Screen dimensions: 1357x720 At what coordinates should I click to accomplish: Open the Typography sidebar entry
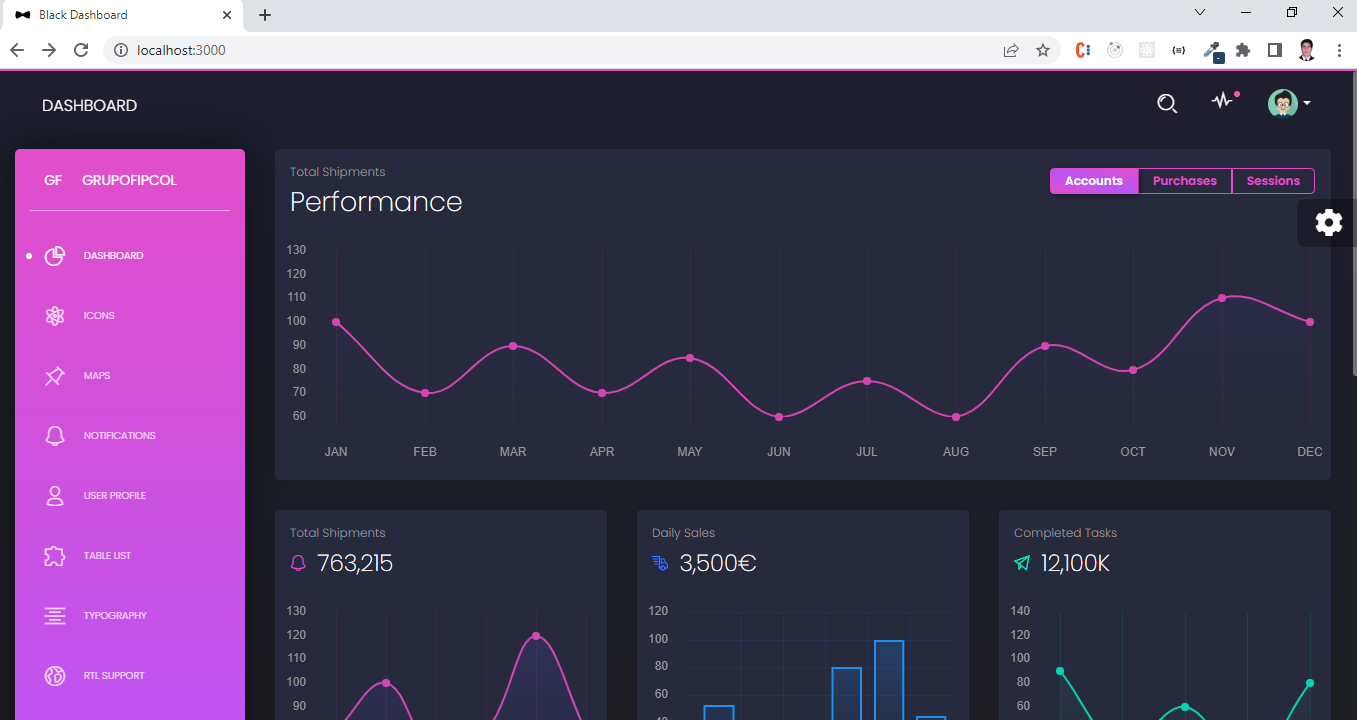pyautogui.click(x=115, y=615)
